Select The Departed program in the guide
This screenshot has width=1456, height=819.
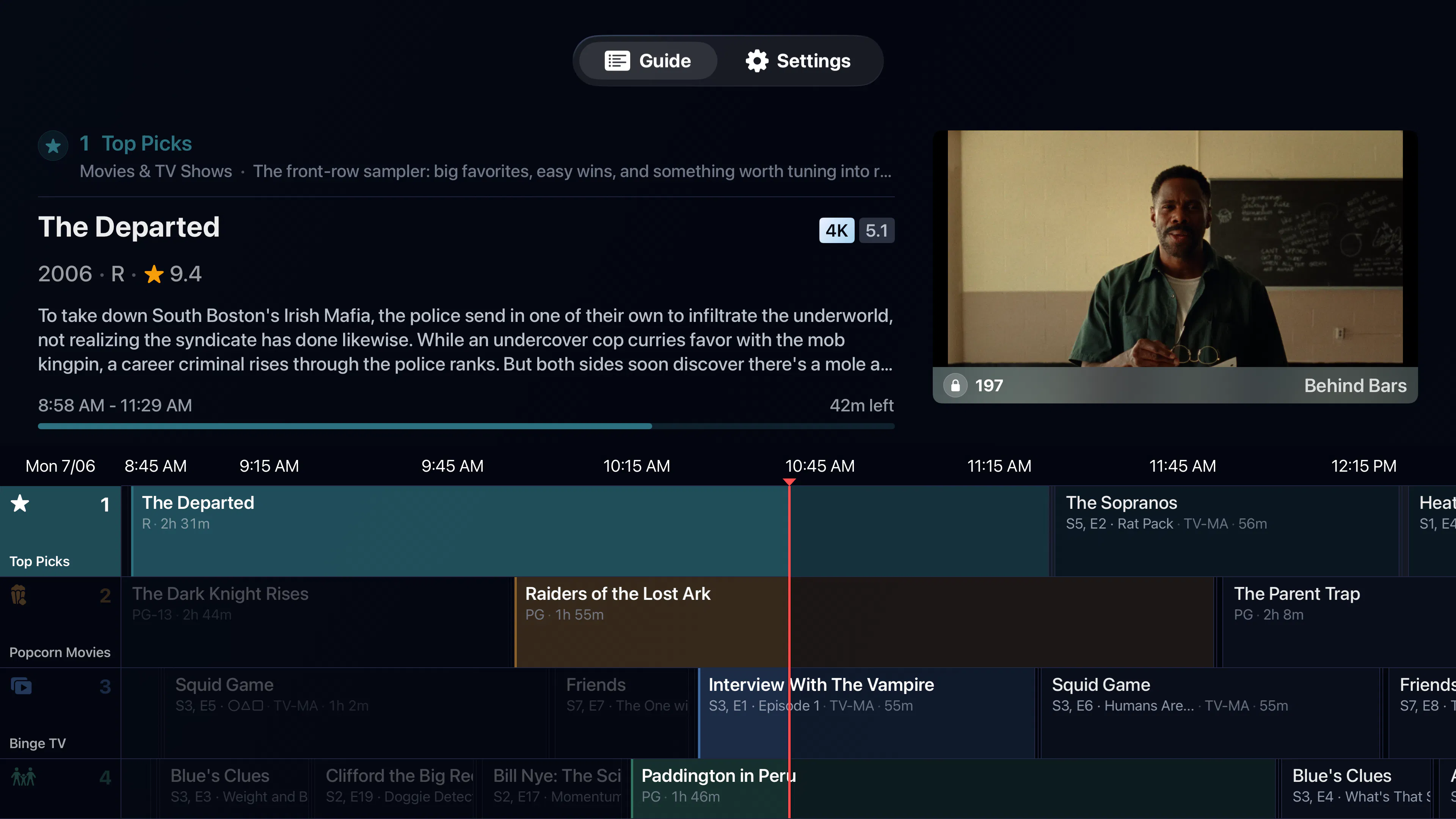tap(590, 531)
